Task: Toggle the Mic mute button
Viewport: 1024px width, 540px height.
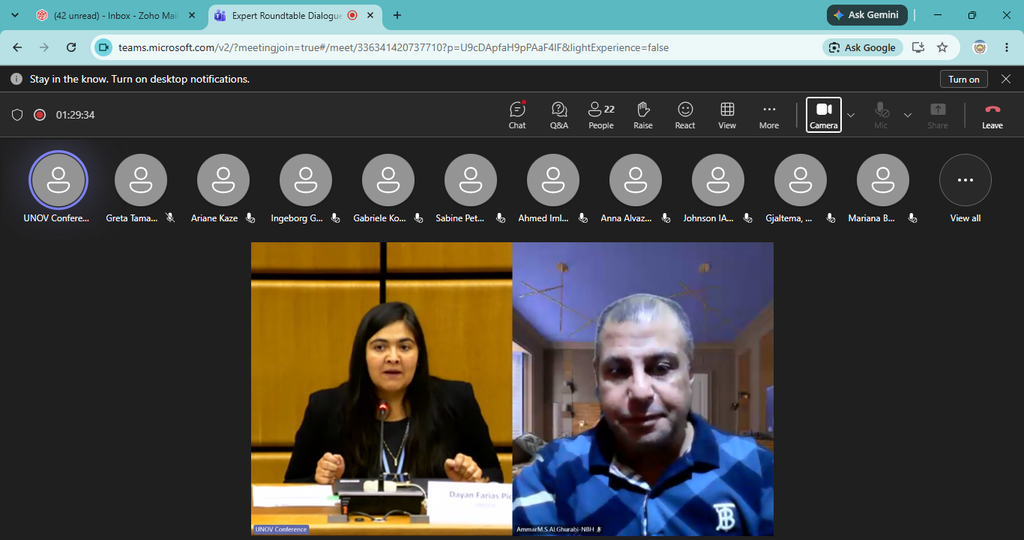Action: click(881, 115)
